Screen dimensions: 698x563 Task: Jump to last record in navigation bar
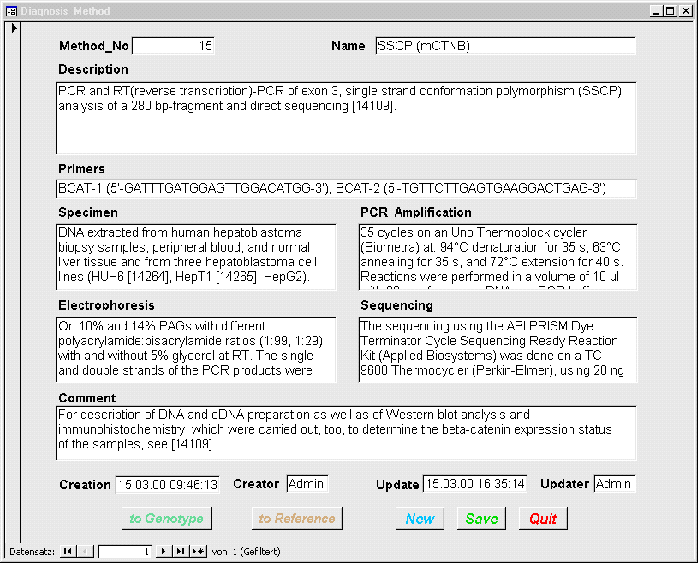(181, 551)
